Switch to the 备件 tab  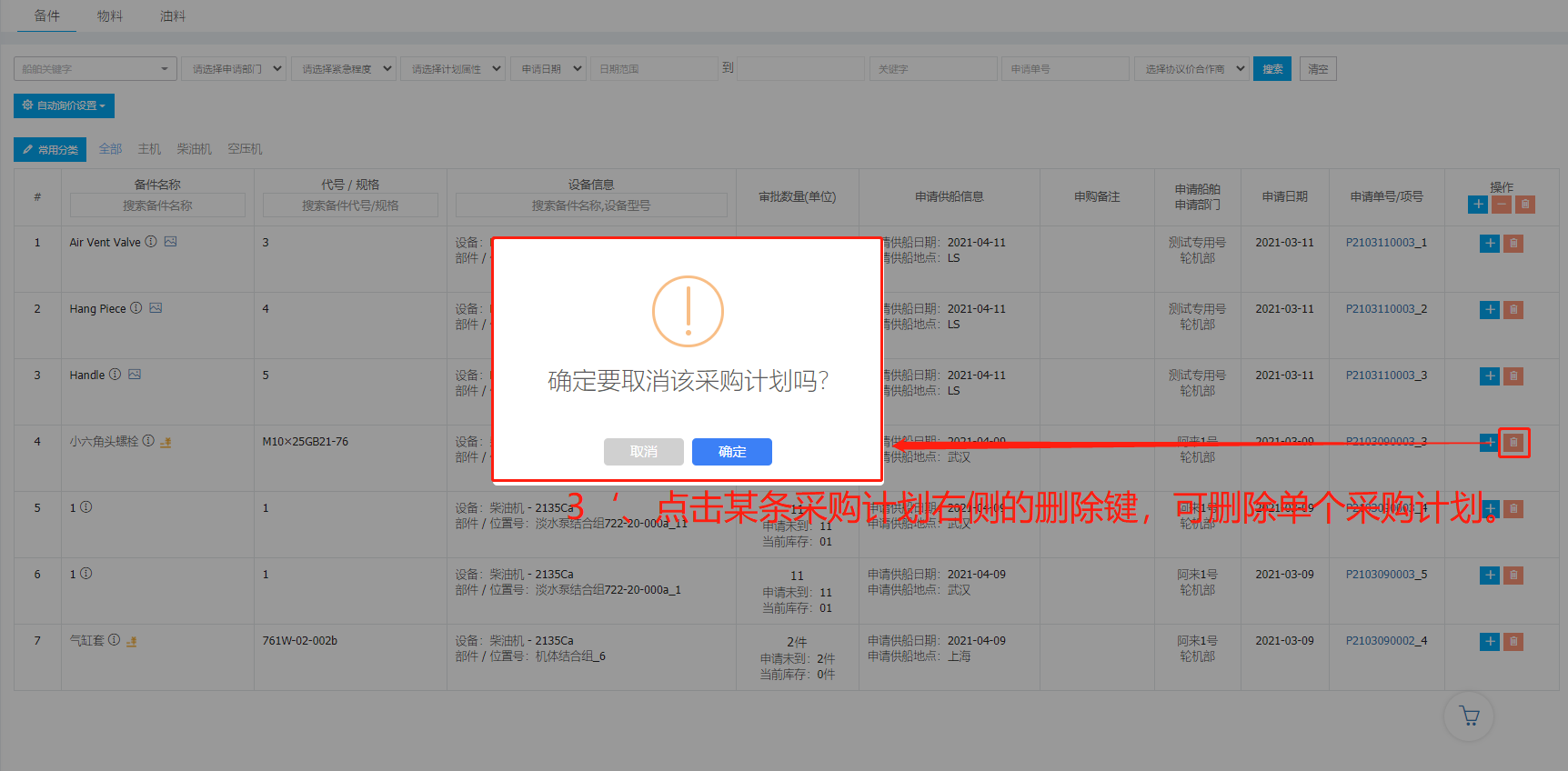(47, 15)
